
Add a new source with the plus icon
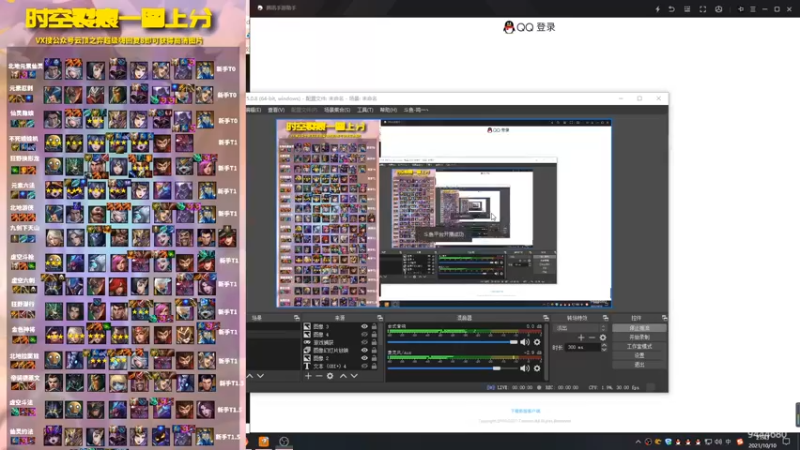pos(308,376)
